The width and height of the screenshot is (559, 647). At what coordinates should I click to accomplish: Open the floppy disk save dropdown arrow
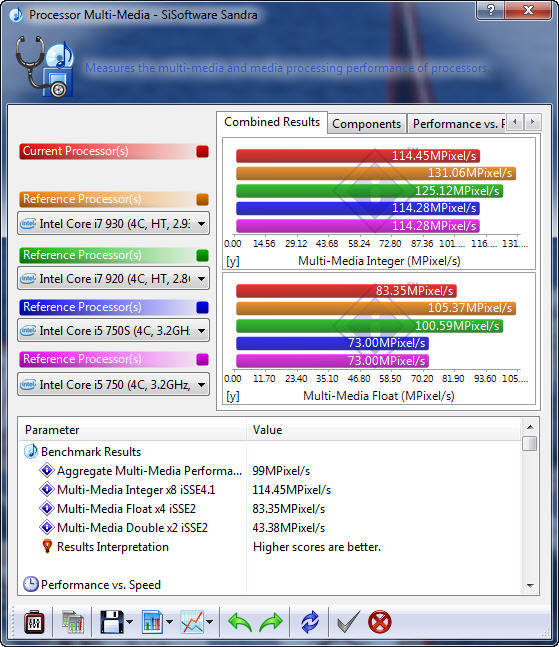coord(129,622)
